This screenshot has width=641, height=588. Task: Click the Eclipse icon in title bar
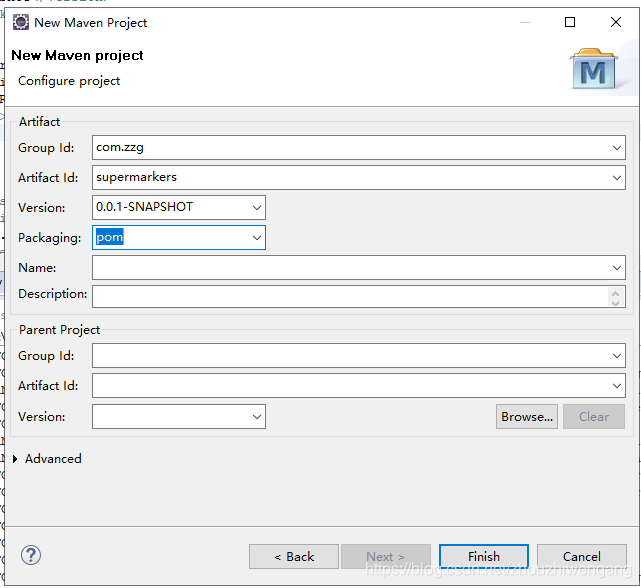coord(21,22)
